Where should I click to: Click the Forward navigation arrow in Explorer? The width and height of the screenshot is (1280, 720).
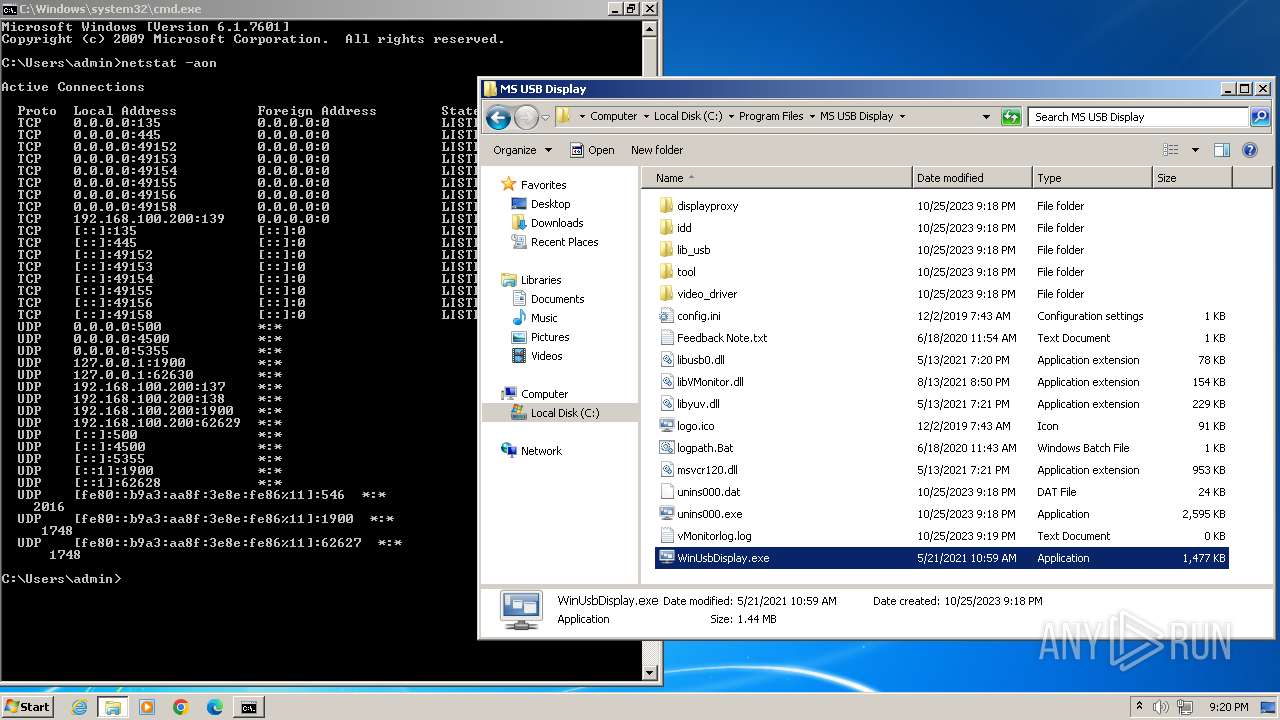[x=527, y=117]
